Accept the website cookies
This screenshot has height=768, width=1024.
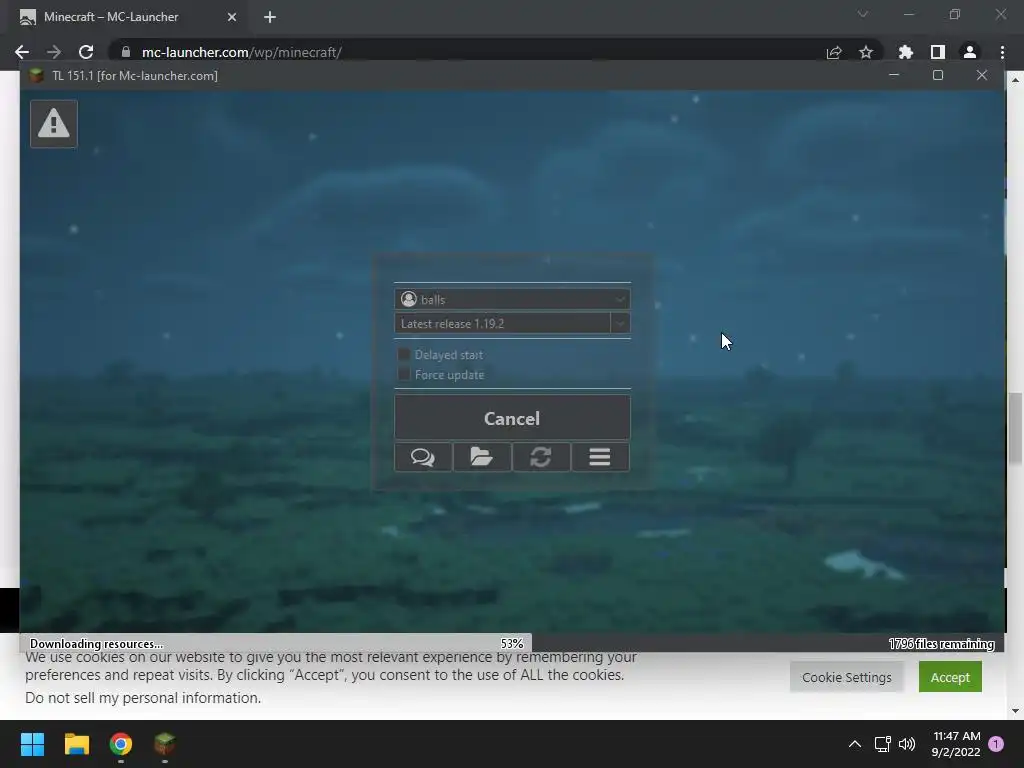[950, 677]
